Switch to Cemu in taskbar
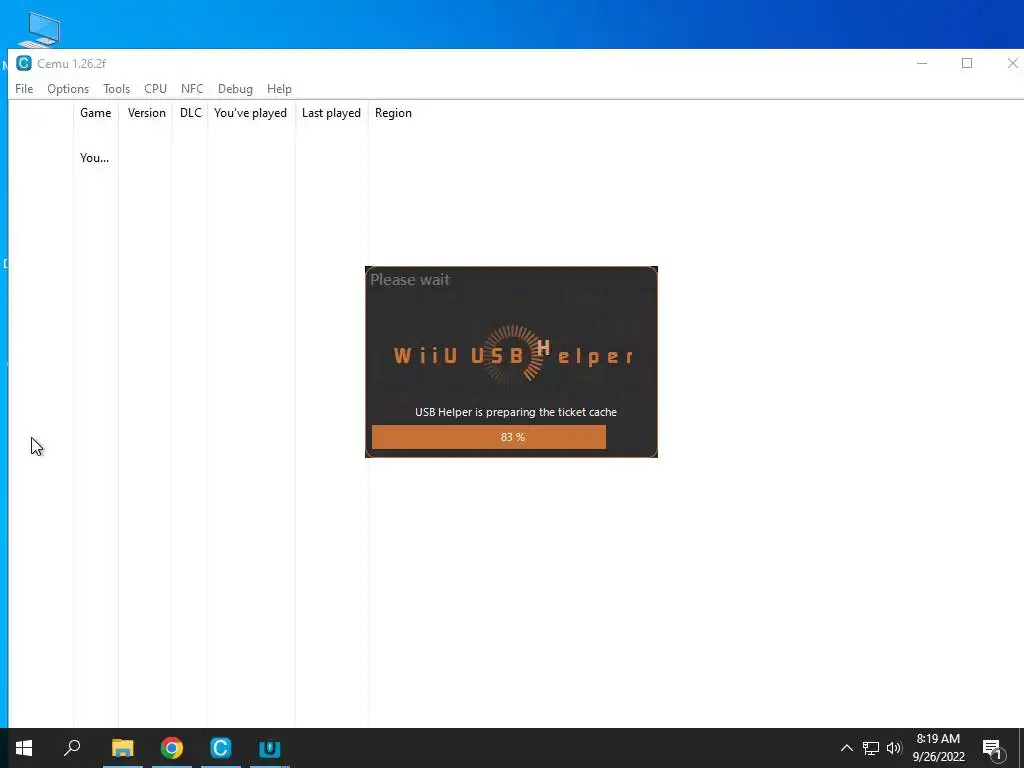Viewport: 1024px width, 768px height. [x=221, y=748]
